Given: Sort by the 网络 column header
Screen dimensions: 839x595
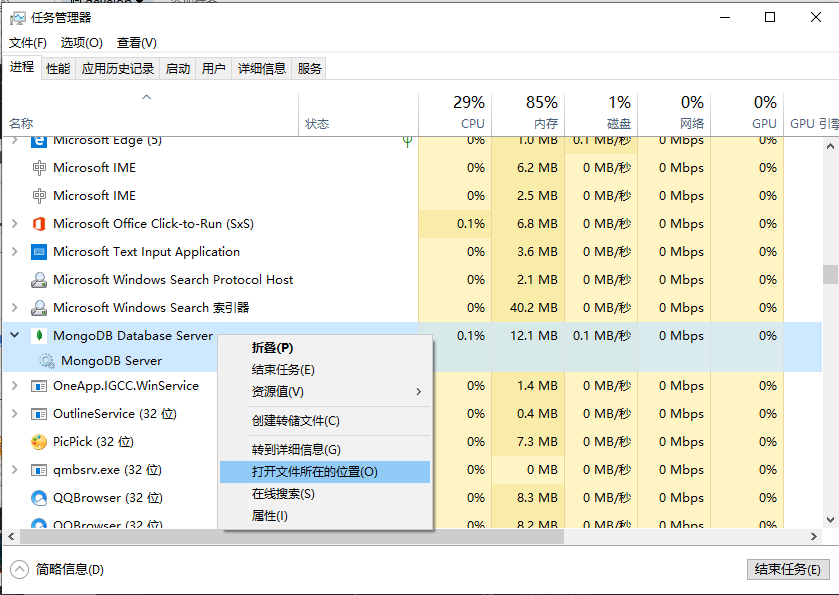Looking at the screenshot, I should pos(674,113).
